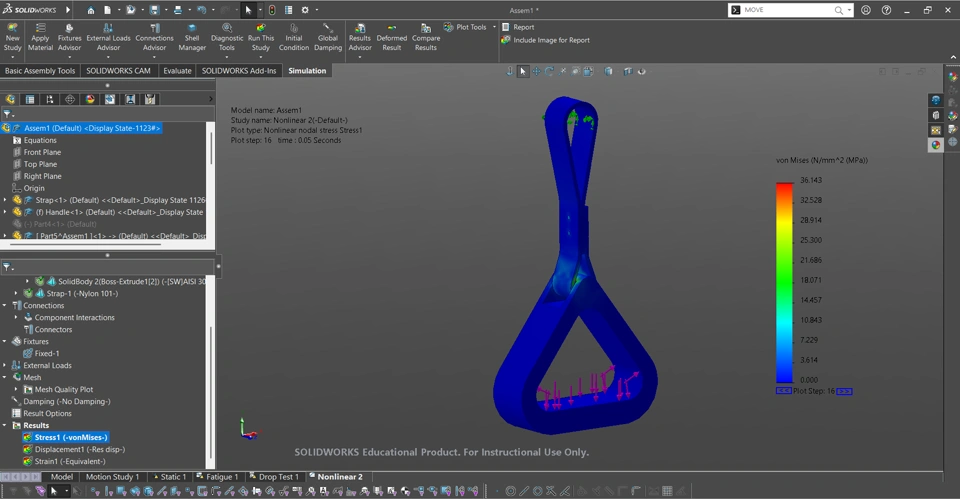Click the Rebuild traffic light icon
The image size is (960, 499).
(x=272, y=10)
